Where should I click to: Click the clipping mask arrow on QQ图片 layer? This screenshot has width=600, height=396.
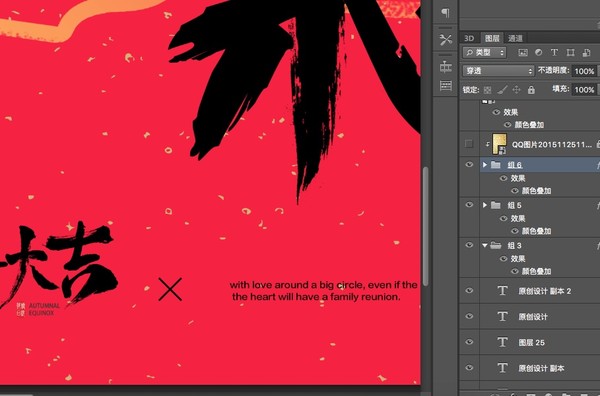coord(488,145)
